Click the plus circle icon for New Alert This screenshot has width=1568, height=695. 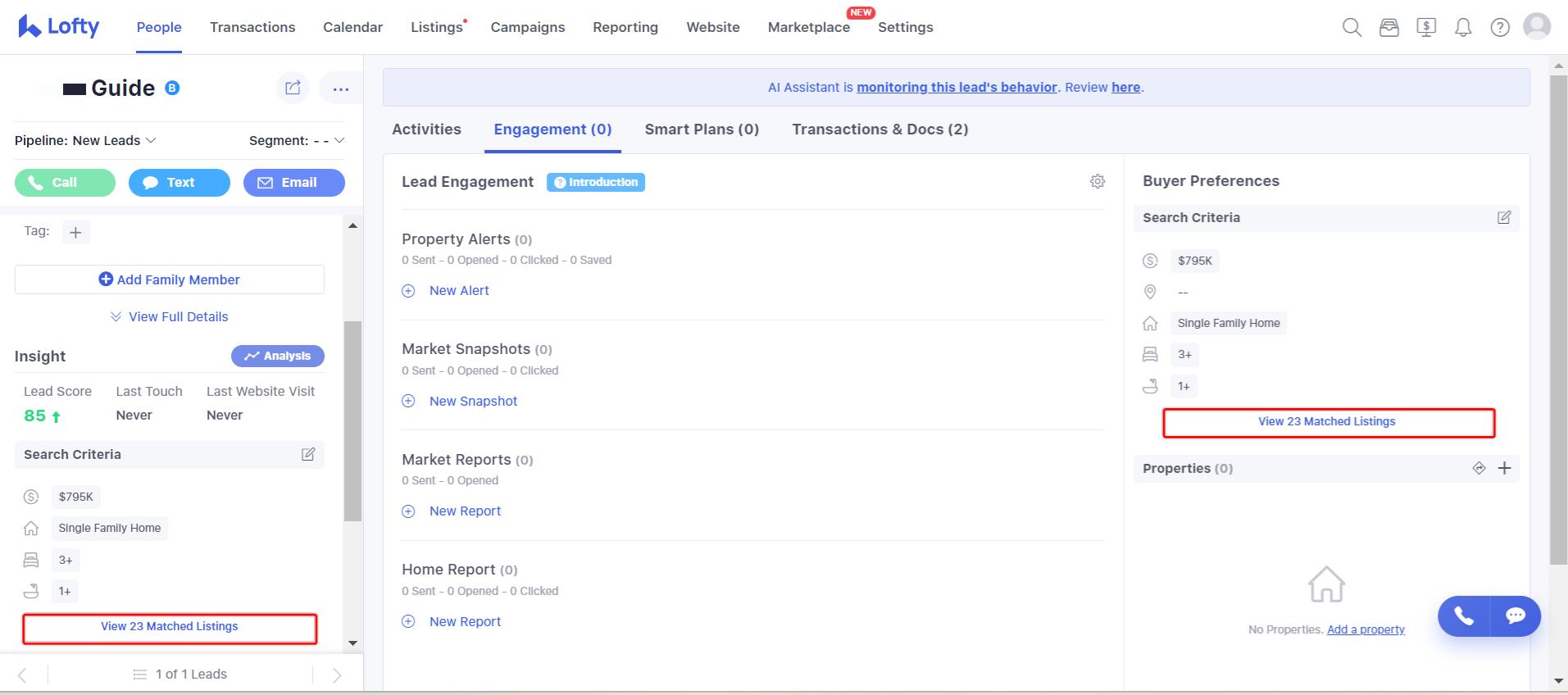408,291
